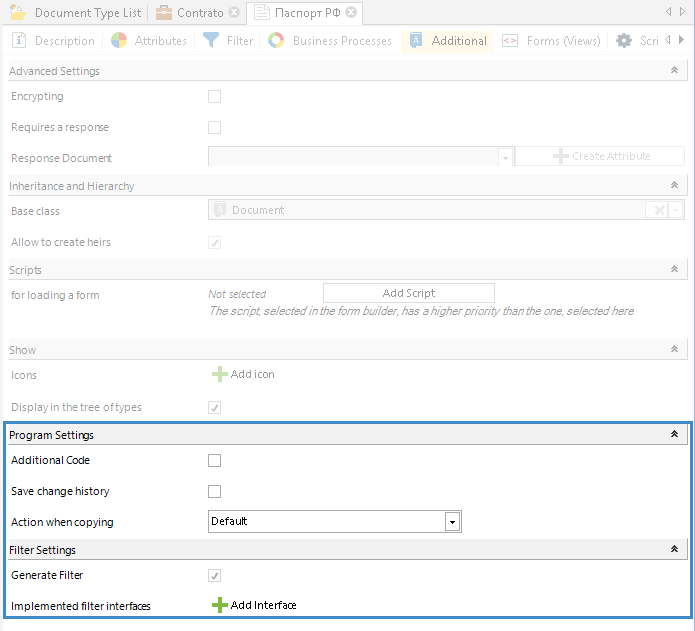This screenshot has width=695, height=631.
Task: Toggle the Encrypting checkbox
Action: [x=214, y=97]
